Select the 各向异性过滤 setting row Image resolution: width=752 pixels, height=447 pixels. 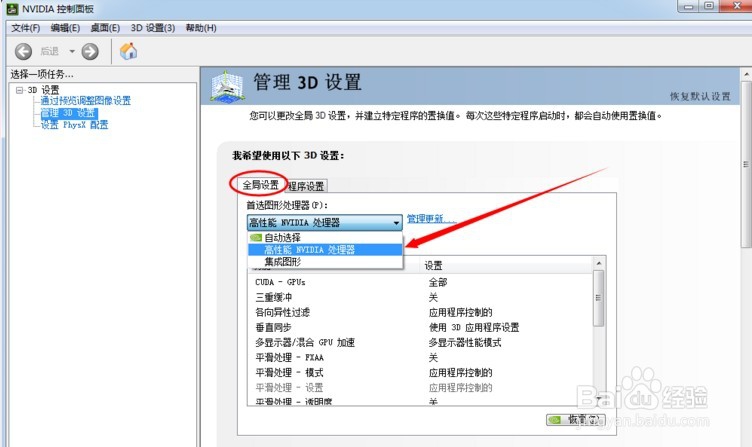[420, 312]
